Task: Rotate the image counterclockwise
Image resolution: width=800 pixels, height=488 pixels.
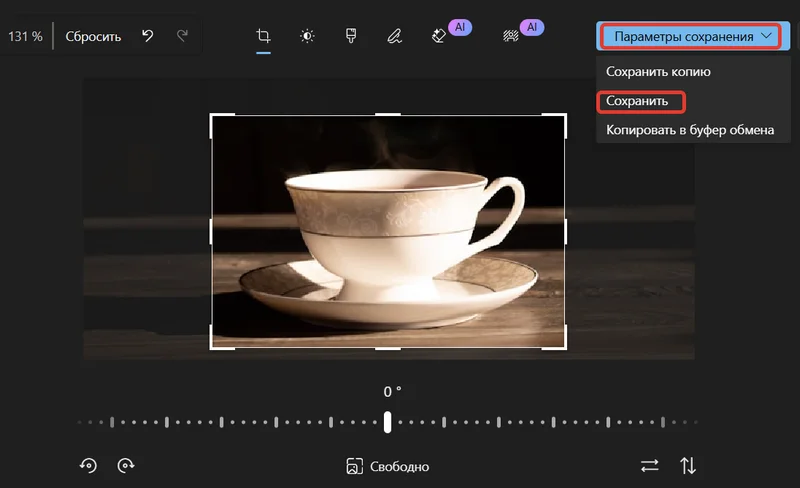Action: 89,465
